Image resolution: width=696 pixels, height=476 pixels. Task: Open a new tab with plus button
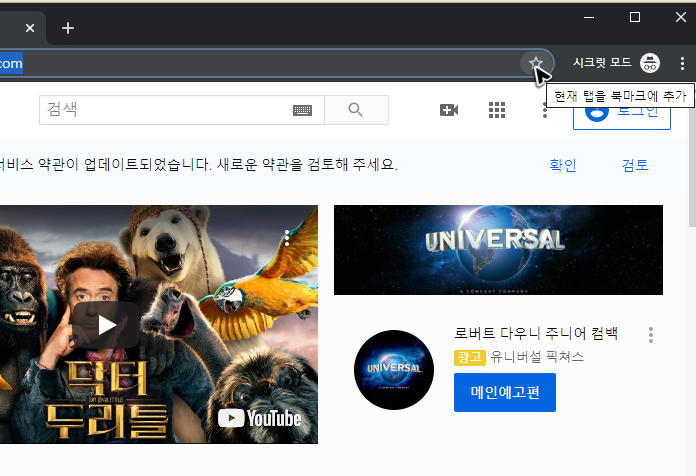(x=67, y=28)
